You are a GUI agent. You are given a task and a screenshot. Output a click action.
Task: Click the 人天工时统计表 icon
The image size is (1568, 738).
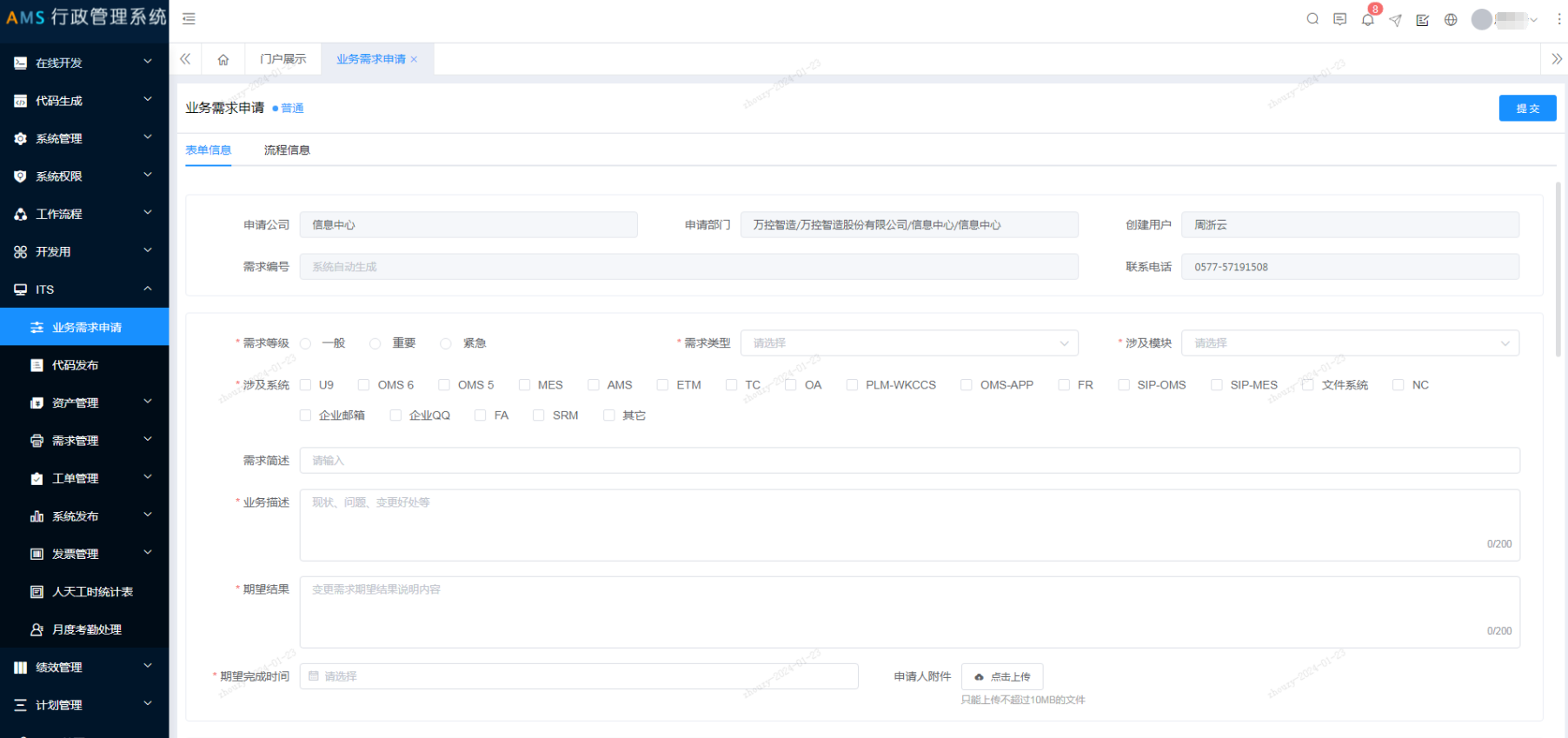tap(37, 592)
